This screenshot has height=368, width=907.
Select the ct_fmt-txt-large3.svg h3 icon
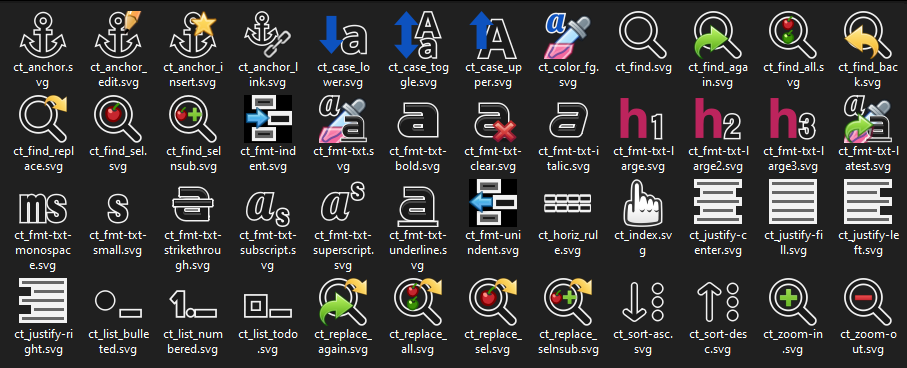pos(792,119)
